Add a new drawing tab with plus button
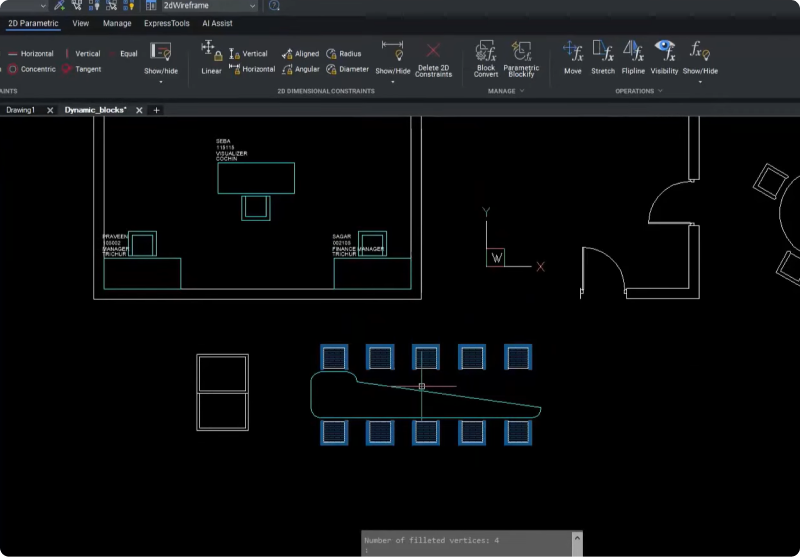 pos(156,110)
